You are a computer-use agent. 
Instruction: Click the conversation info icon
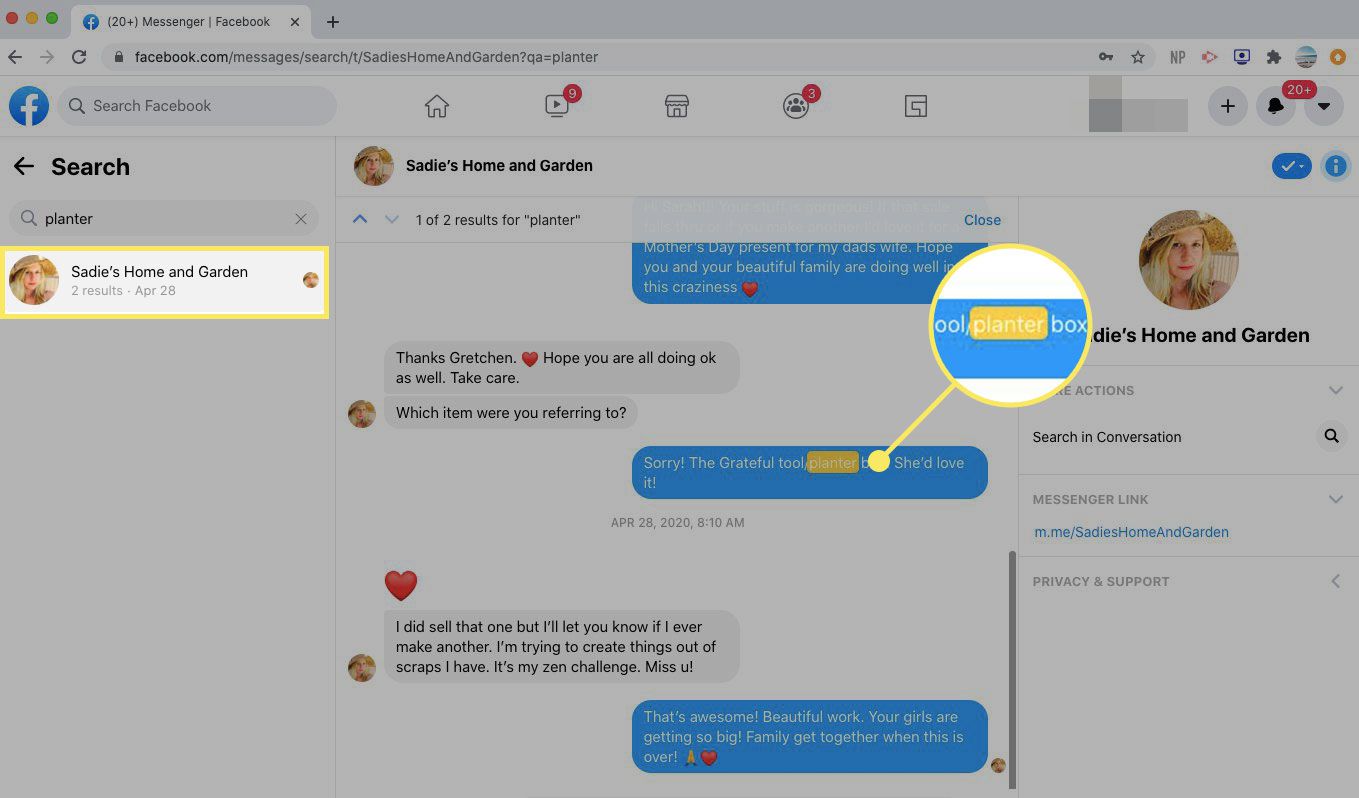1336,166
